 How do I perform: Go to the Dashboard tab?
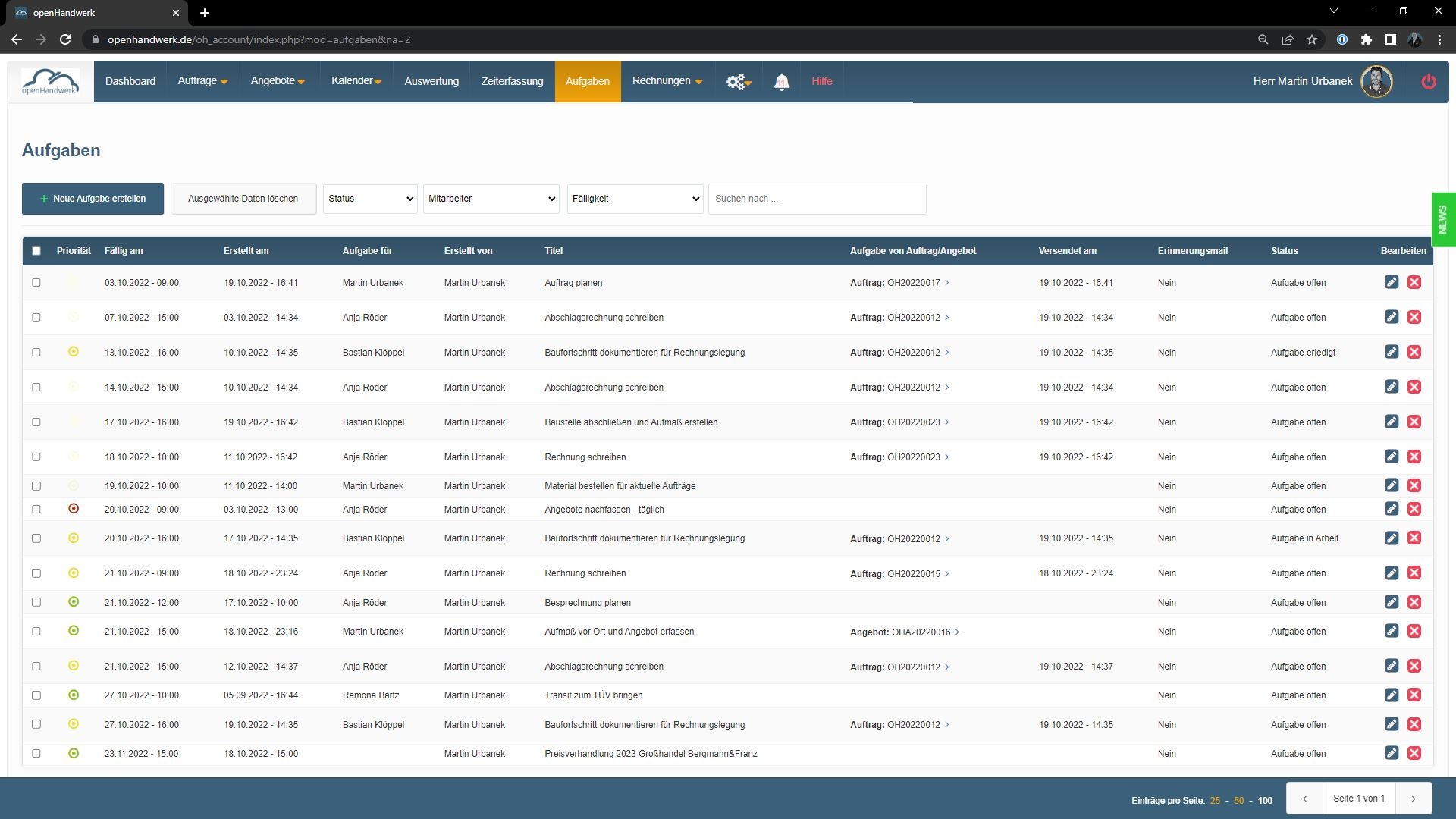pyautogui.click(x=130, y=81)
